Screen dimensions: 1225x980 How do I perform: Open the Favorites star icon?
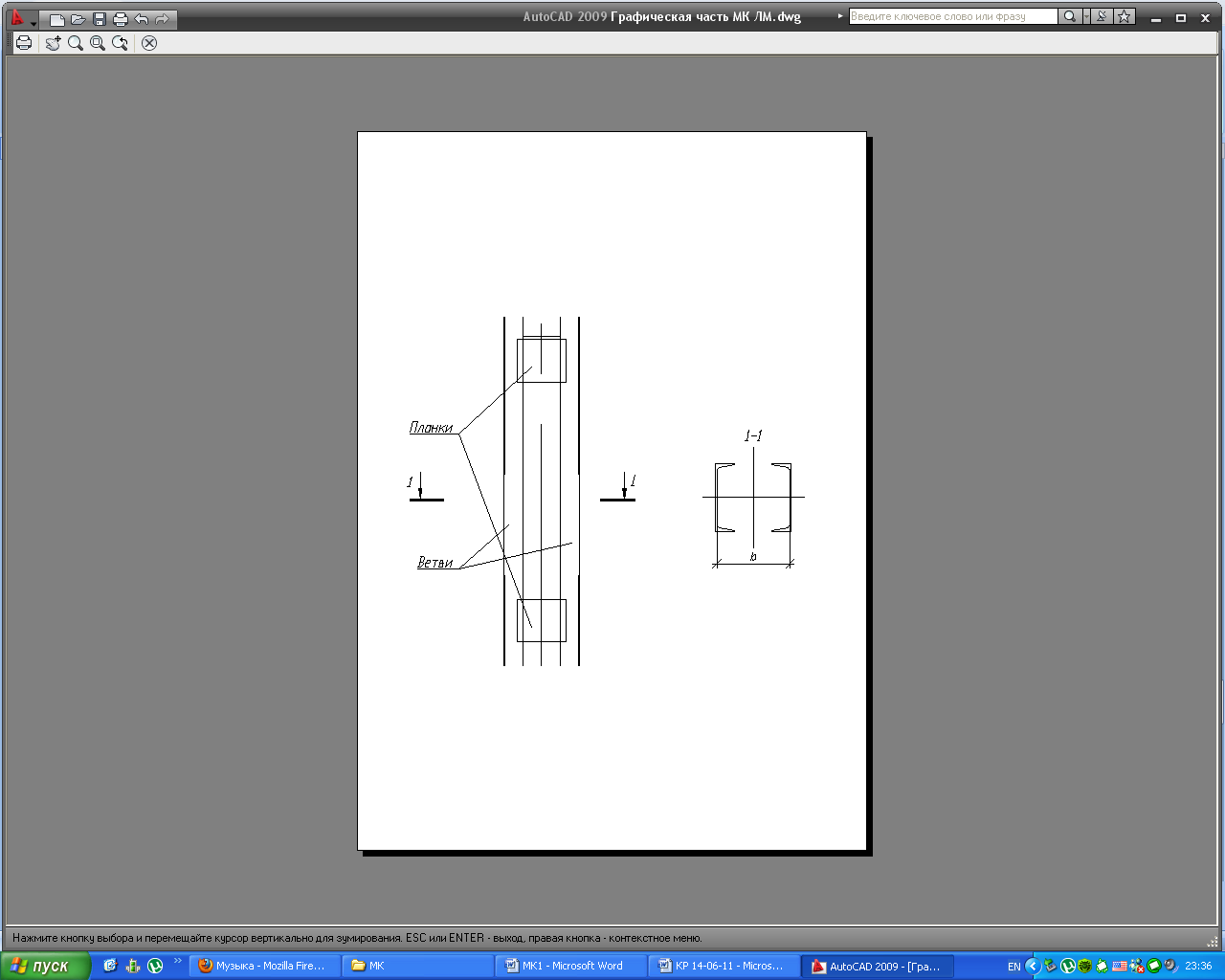(x=1125, y=16)
